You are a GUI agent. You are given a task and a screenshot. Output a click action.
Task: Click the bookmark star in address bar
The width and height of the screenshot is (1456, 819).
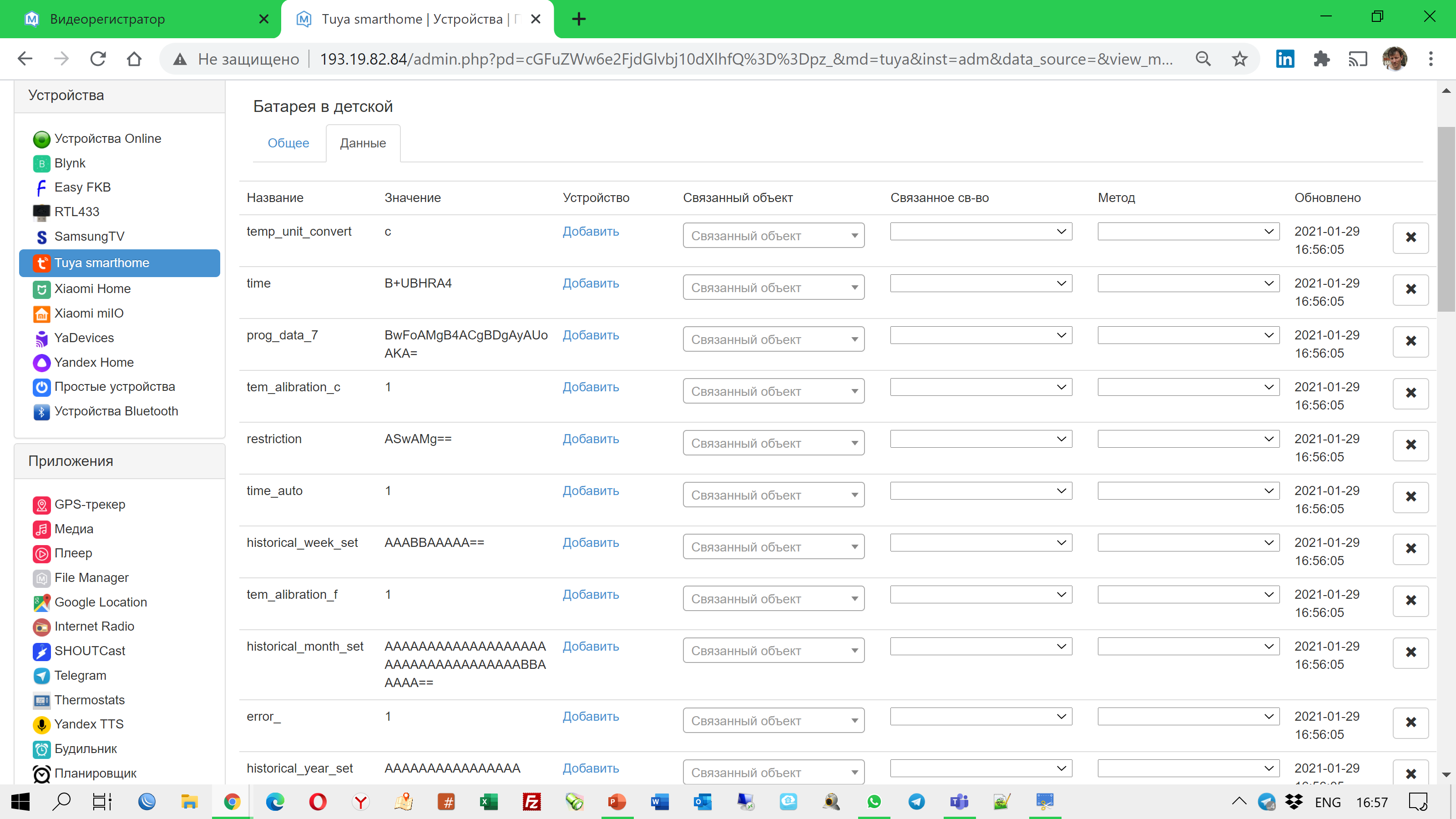click(1239, 58)
